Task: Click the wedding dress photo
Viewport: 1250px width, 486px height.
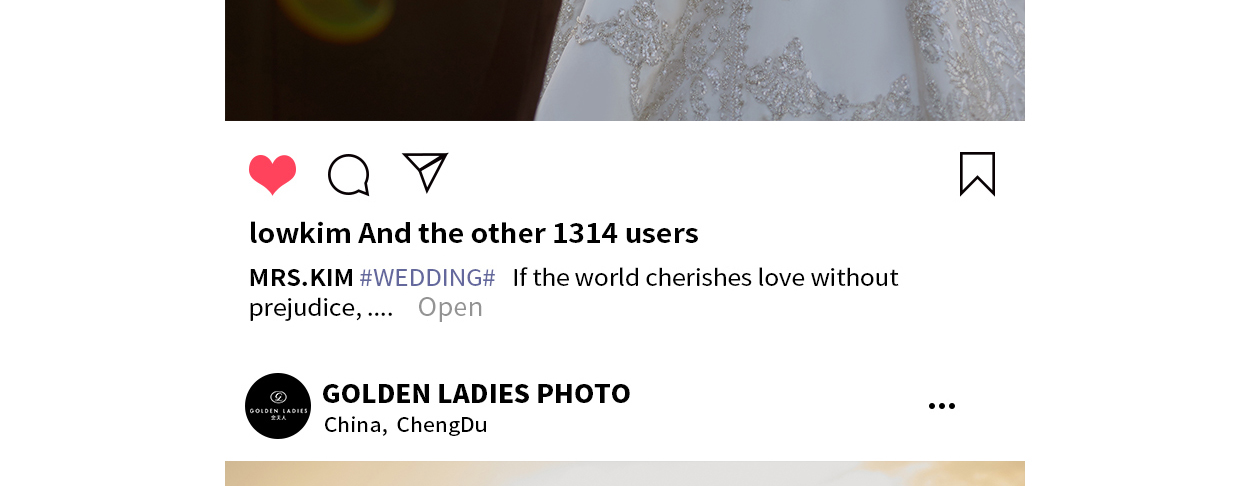Action: [625, 60]
